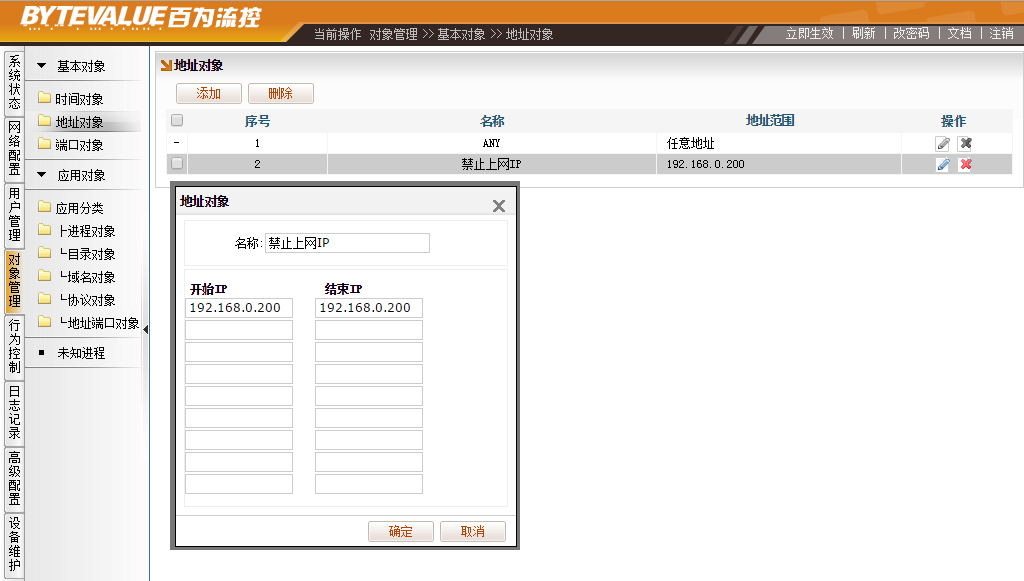Switch to the 网络配置 vertical tab

pyautogui.click(x=14, y=147)
